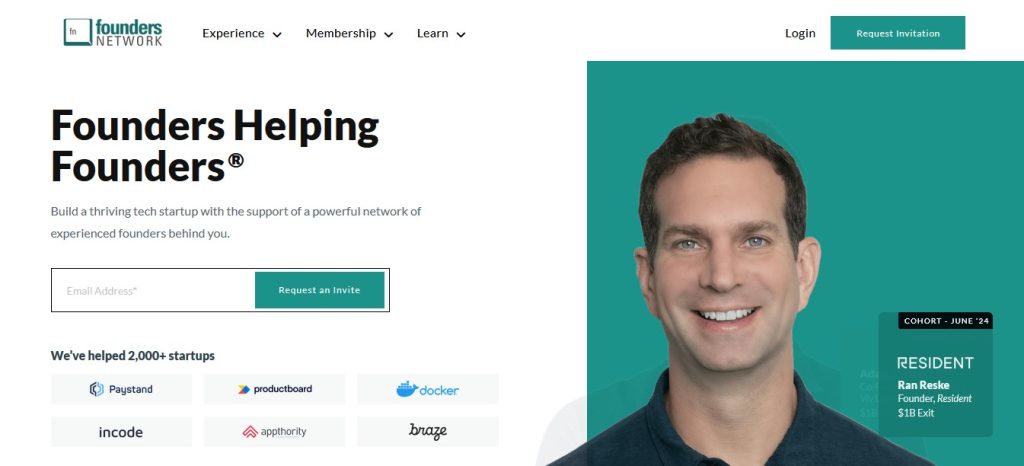The image size is (1024, 466).
Task: Click the braze logo tile
Action: 427,431
